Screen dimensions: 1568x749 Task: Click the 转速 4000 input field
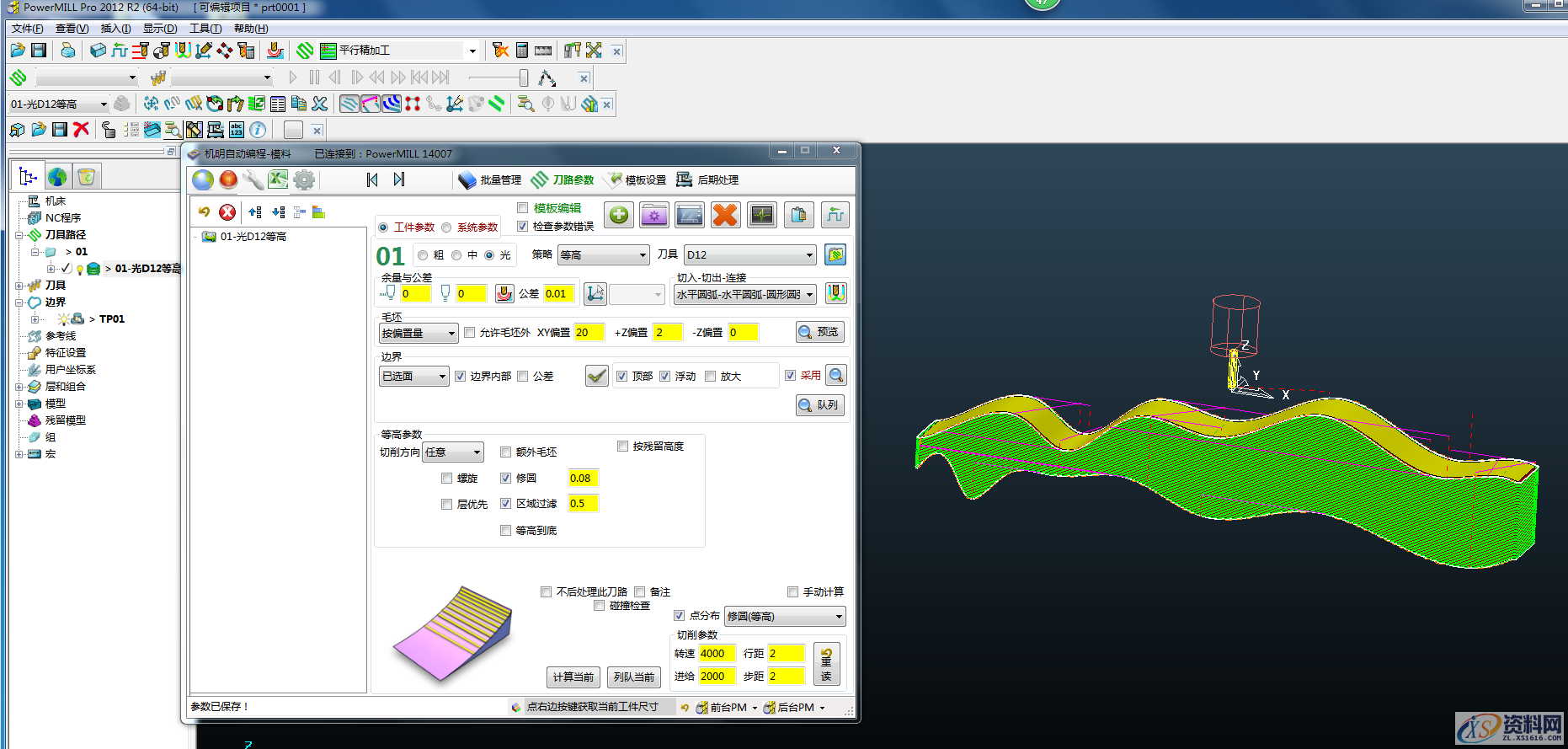click(x=717, y=654)
